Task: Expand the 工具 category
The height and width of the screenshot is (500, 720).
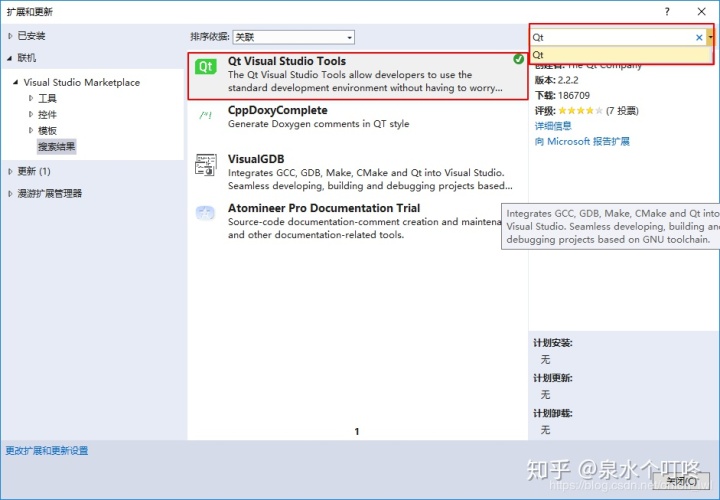Action: pos(31,98)
